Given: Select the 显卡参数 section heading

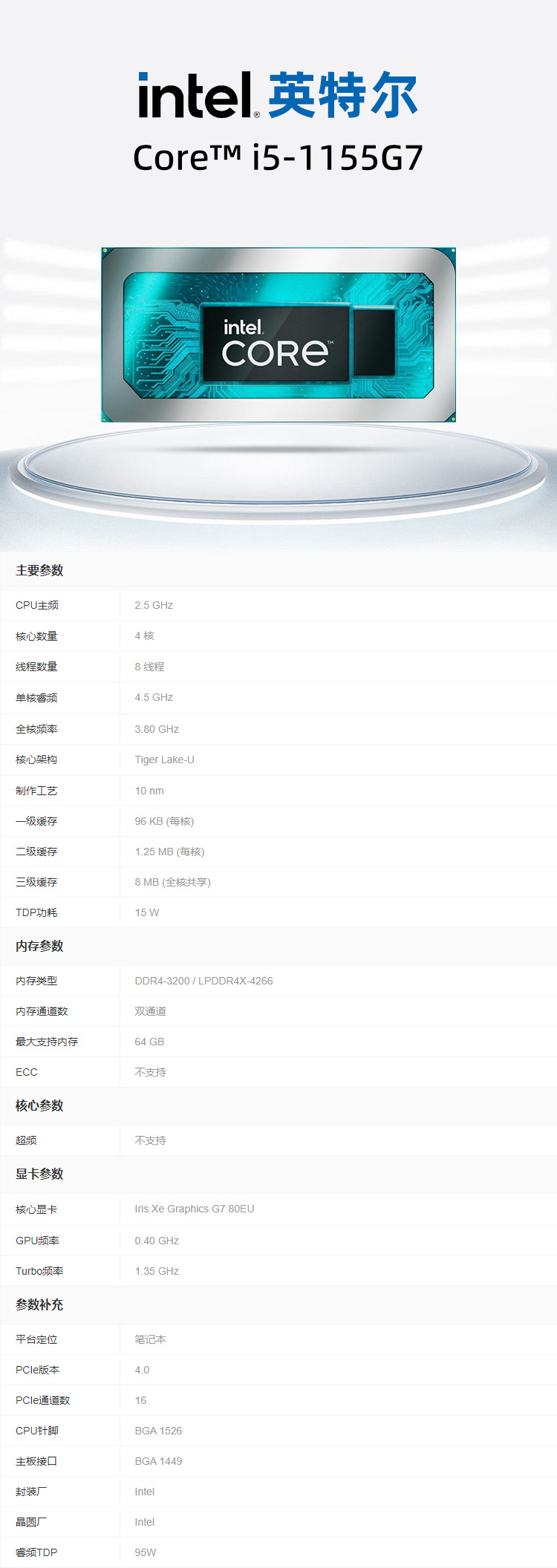Looking at the screenshot, I should click(x=39, y=1174).
